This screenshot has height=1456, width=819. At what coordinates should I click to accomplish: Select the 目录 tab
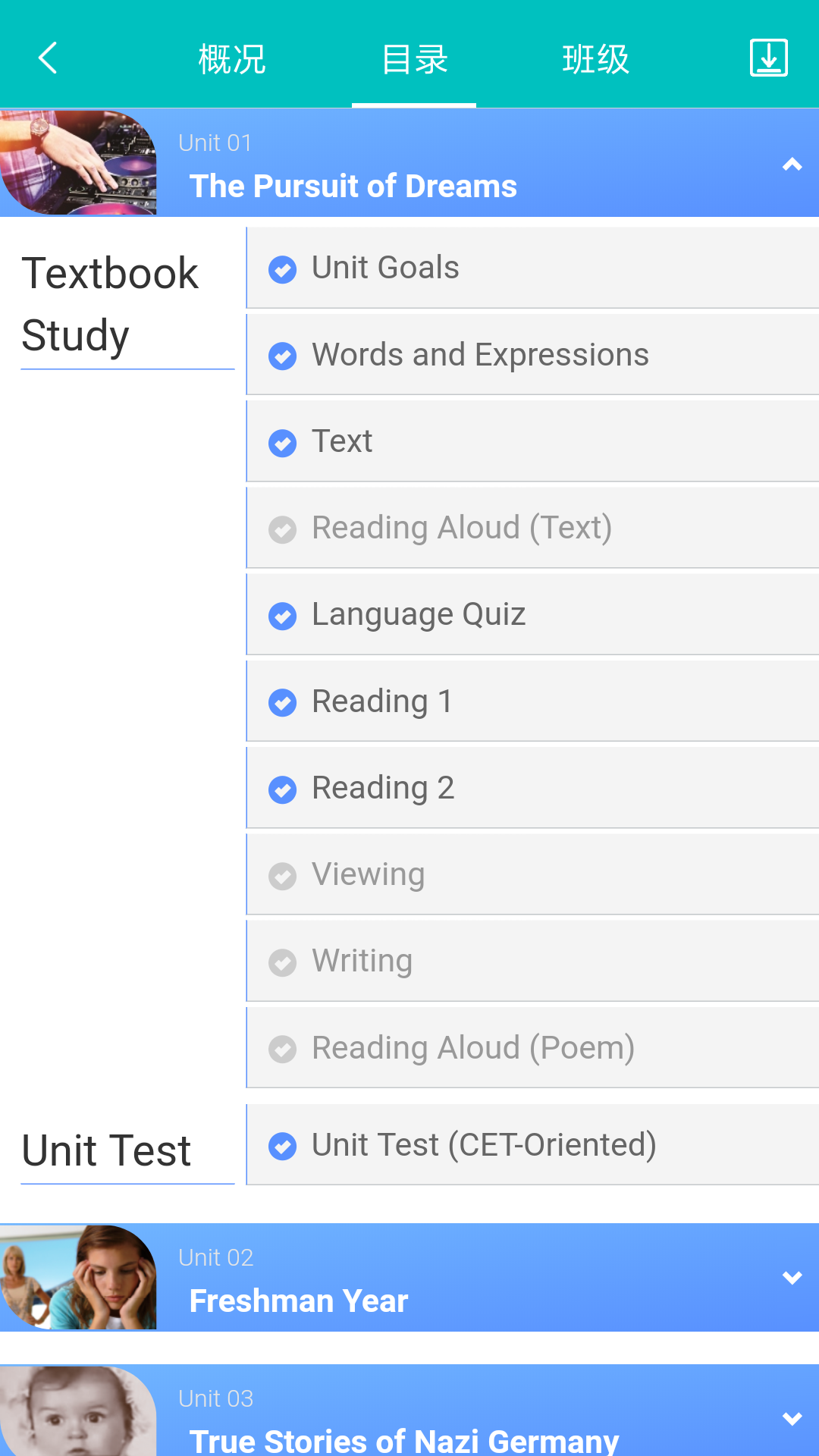(414, 58)
